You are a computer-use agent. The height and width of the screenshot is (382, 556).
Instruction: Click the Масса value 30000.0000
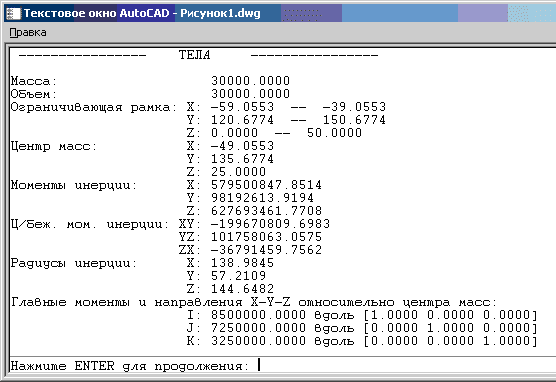(x=251, y=81)
